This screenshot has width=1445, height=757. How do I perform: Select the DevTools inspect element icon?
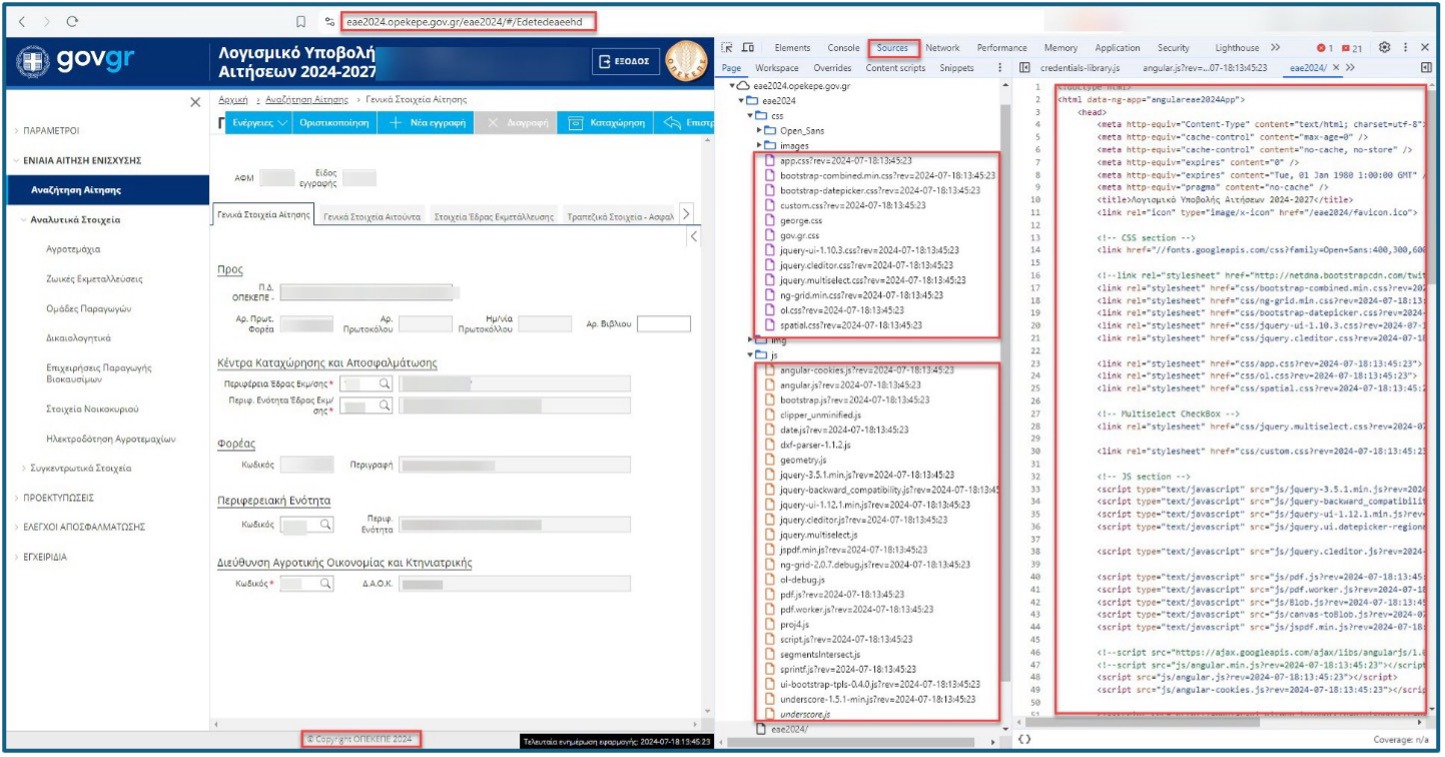(727, 47)
